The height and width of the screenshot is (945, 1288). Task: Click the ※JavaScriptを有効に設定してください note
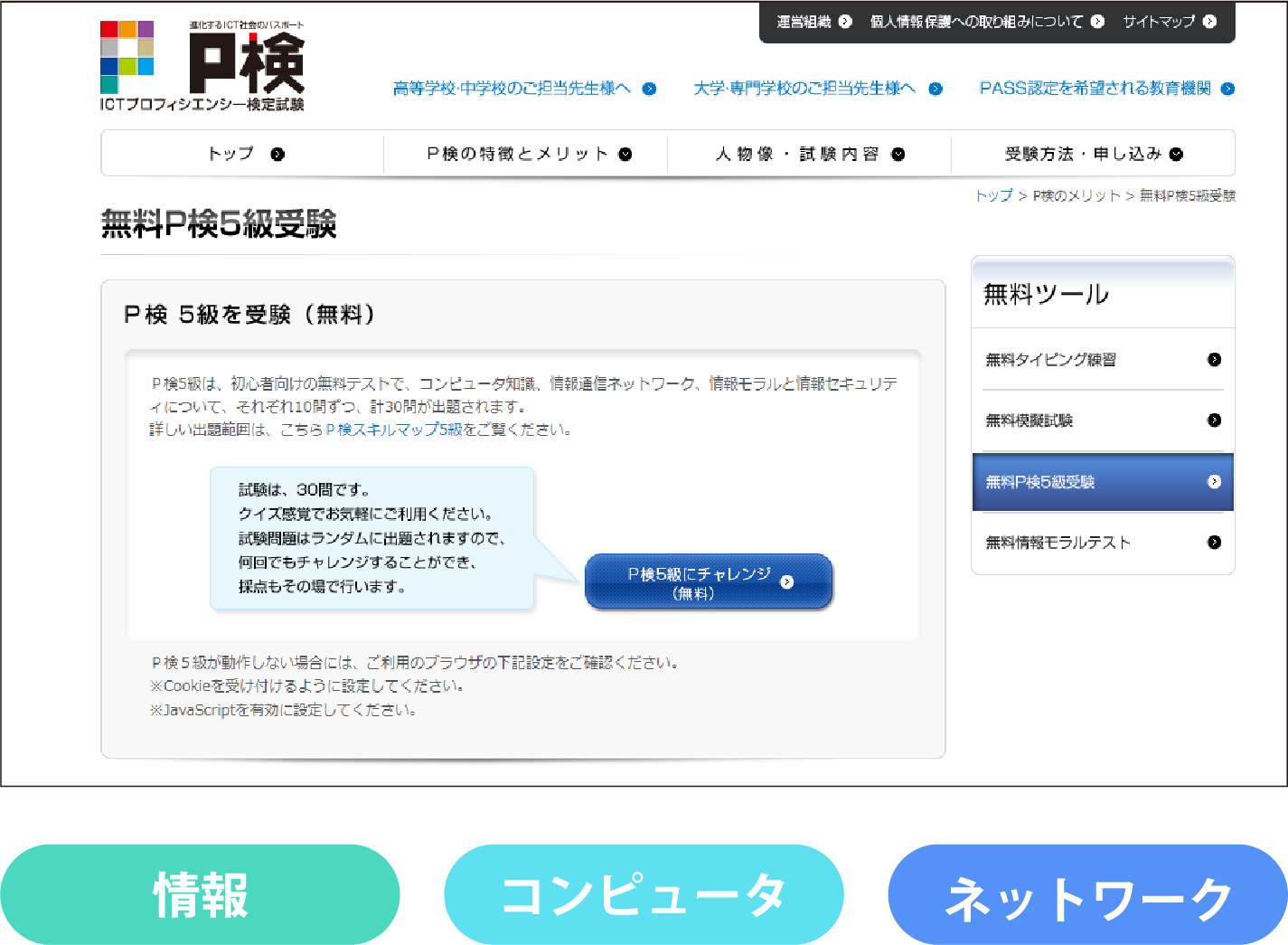coord(283,711)
